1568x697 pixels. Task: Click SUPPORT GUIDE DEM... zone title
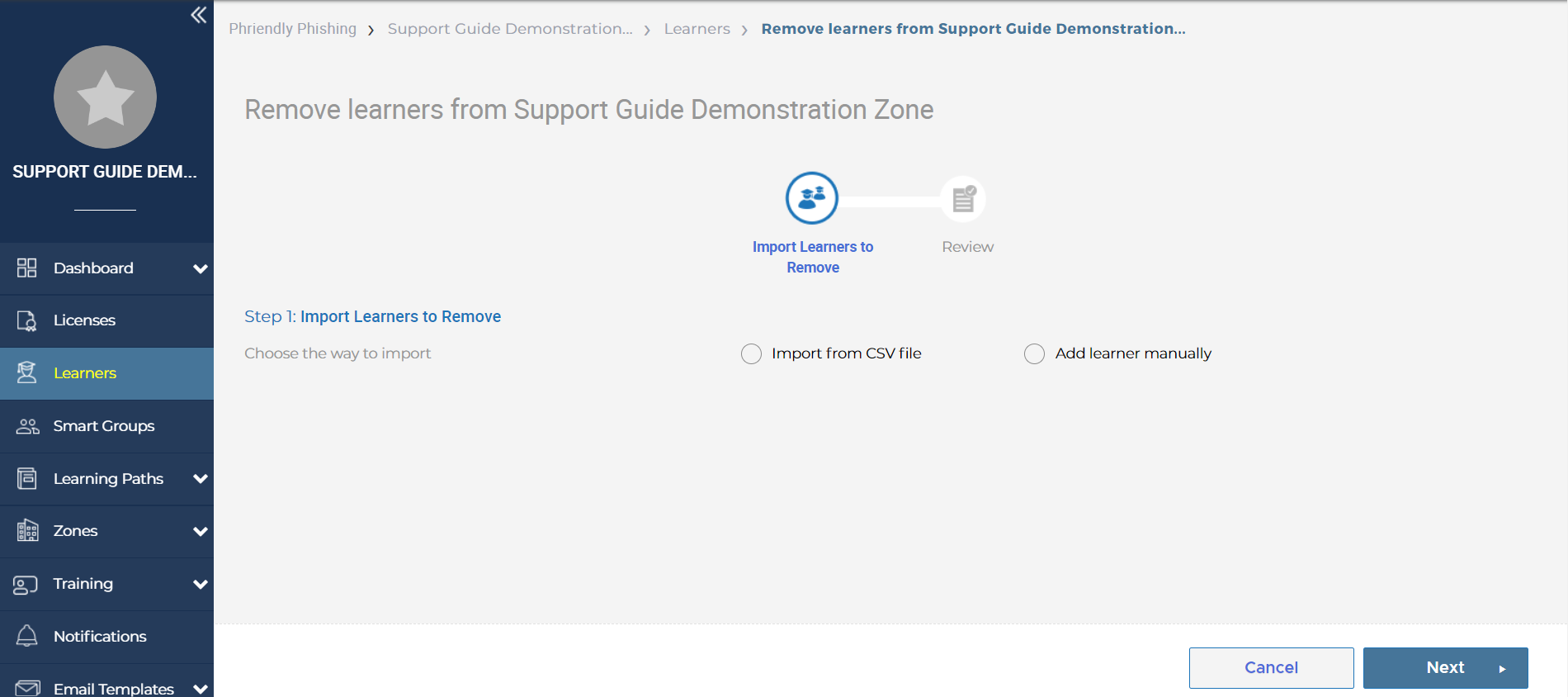click(105, 172)
